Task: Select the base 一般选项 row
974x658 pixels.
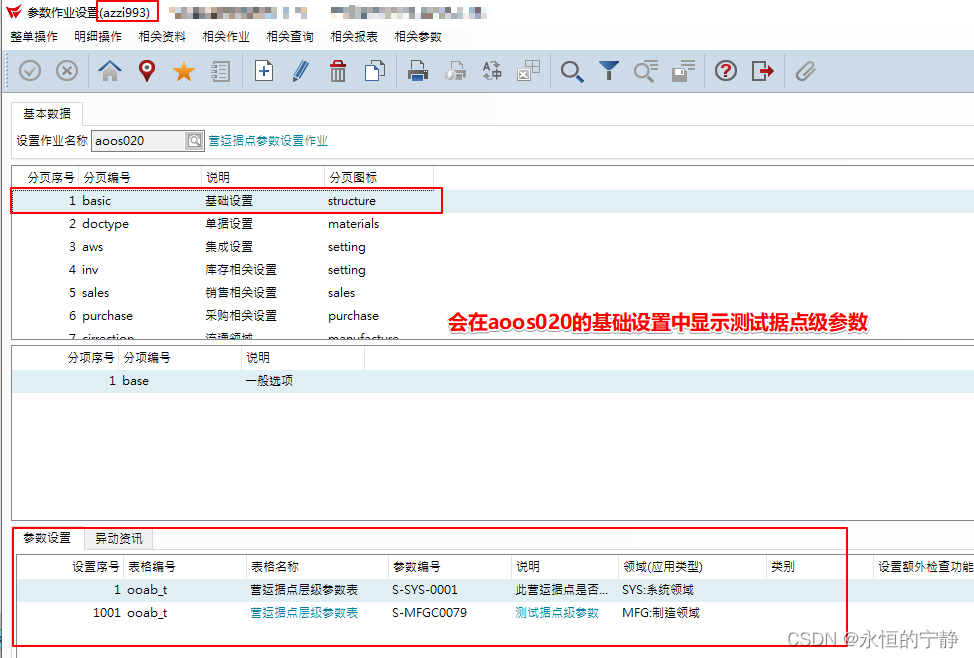Action: point(493,381)
